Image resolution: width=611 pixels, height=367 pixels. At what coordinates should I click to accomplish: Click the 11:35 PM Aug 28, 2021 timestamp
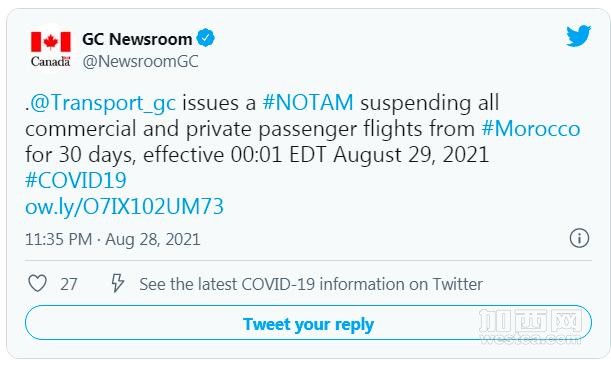tap(113, 239)
